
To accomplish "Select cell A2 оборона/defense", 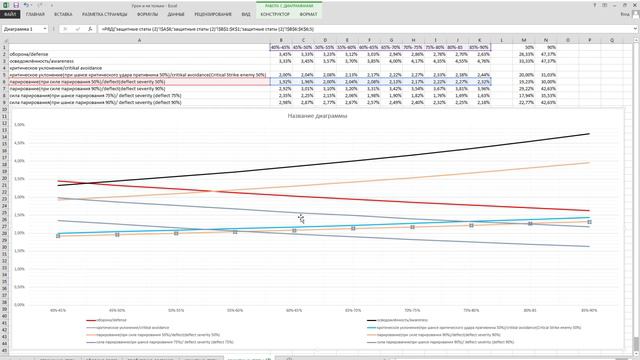I will pyautogui.click(x=139, y=54).
